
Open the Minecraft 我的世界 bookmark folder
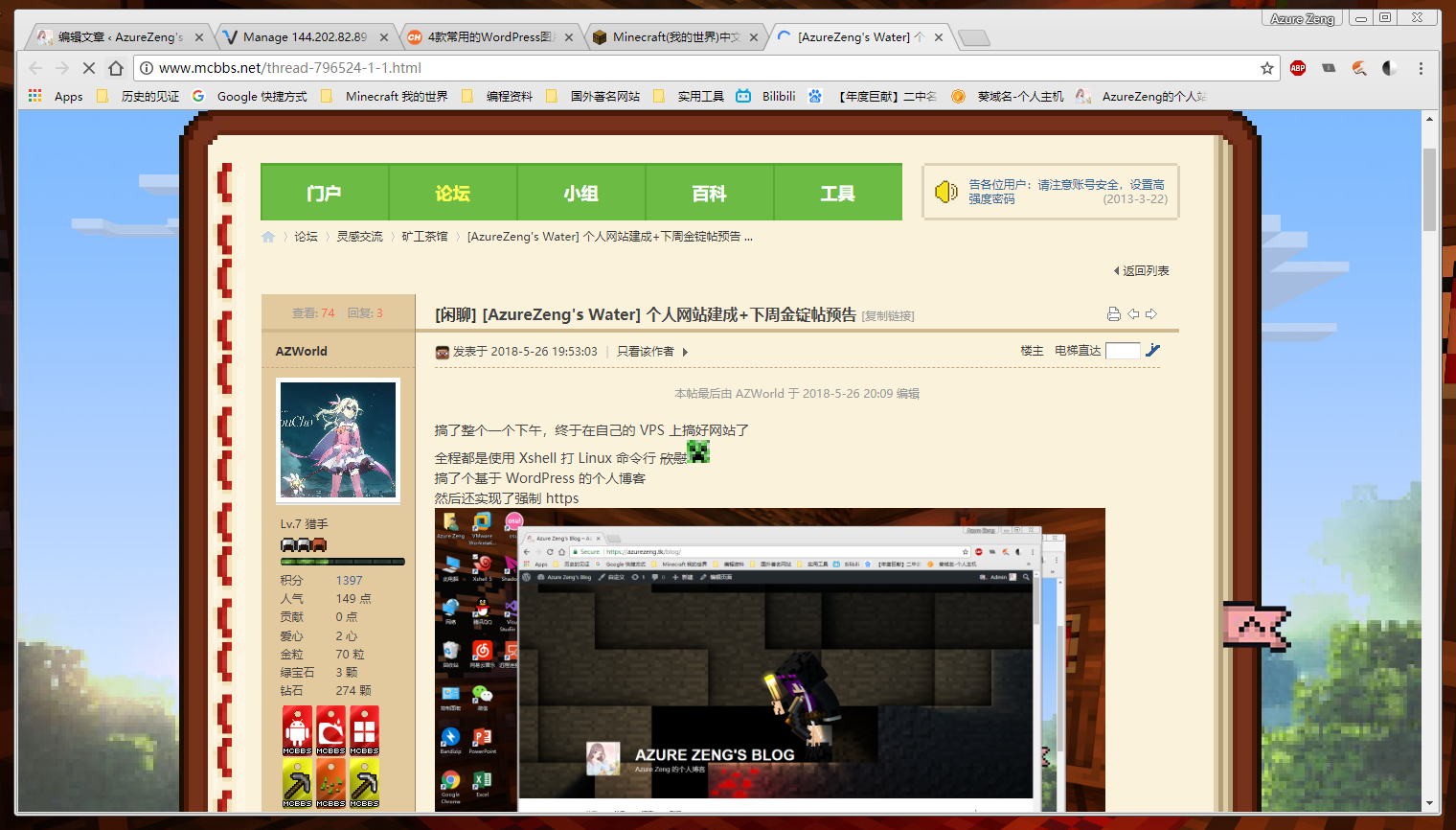pyautogui.click(x=384, y=96)
